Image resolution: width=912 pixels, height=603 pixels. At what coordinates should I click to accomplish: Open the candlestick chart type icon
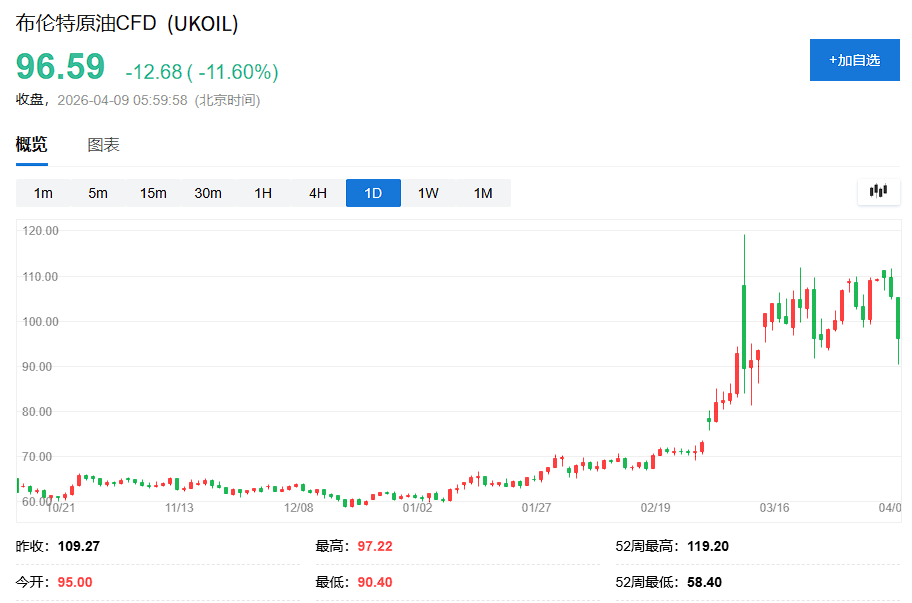tap(878, 191)
